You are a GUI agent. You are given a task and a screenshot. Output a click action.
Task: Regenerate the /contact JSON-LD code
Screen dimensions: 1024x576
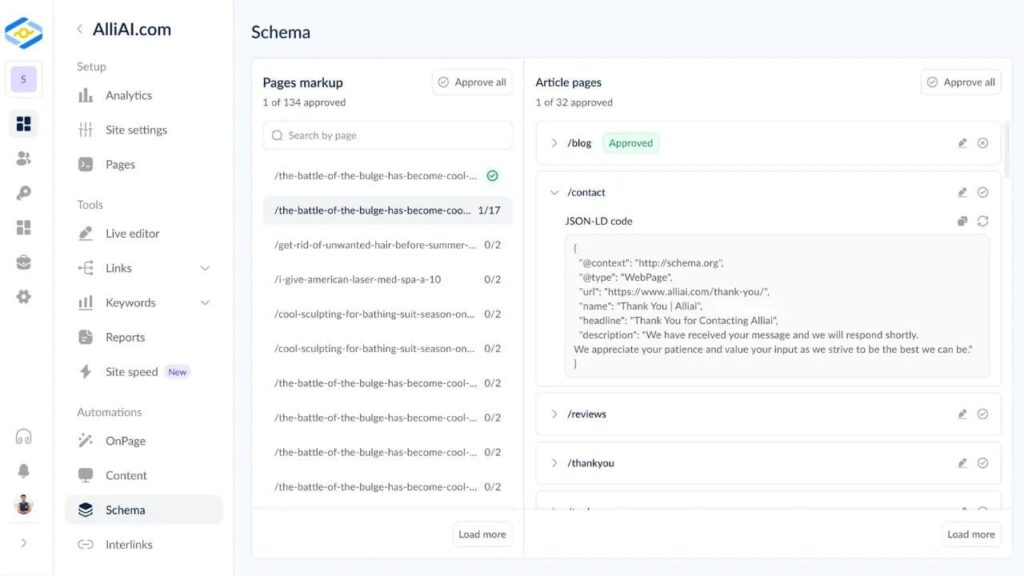click(983, 221)
